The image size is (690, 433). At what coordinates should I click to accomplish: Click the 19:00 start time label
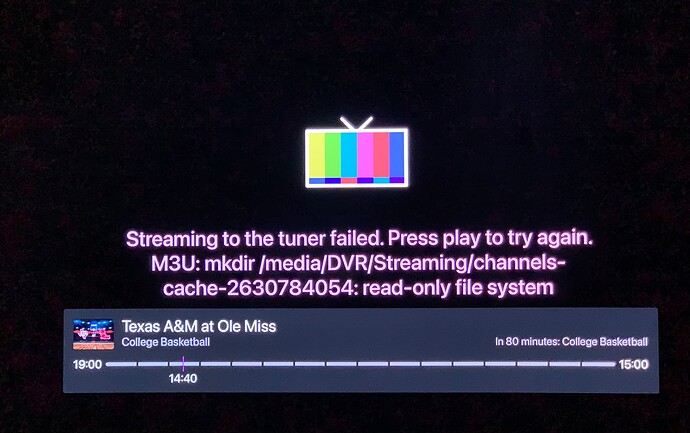coord(87,364)
